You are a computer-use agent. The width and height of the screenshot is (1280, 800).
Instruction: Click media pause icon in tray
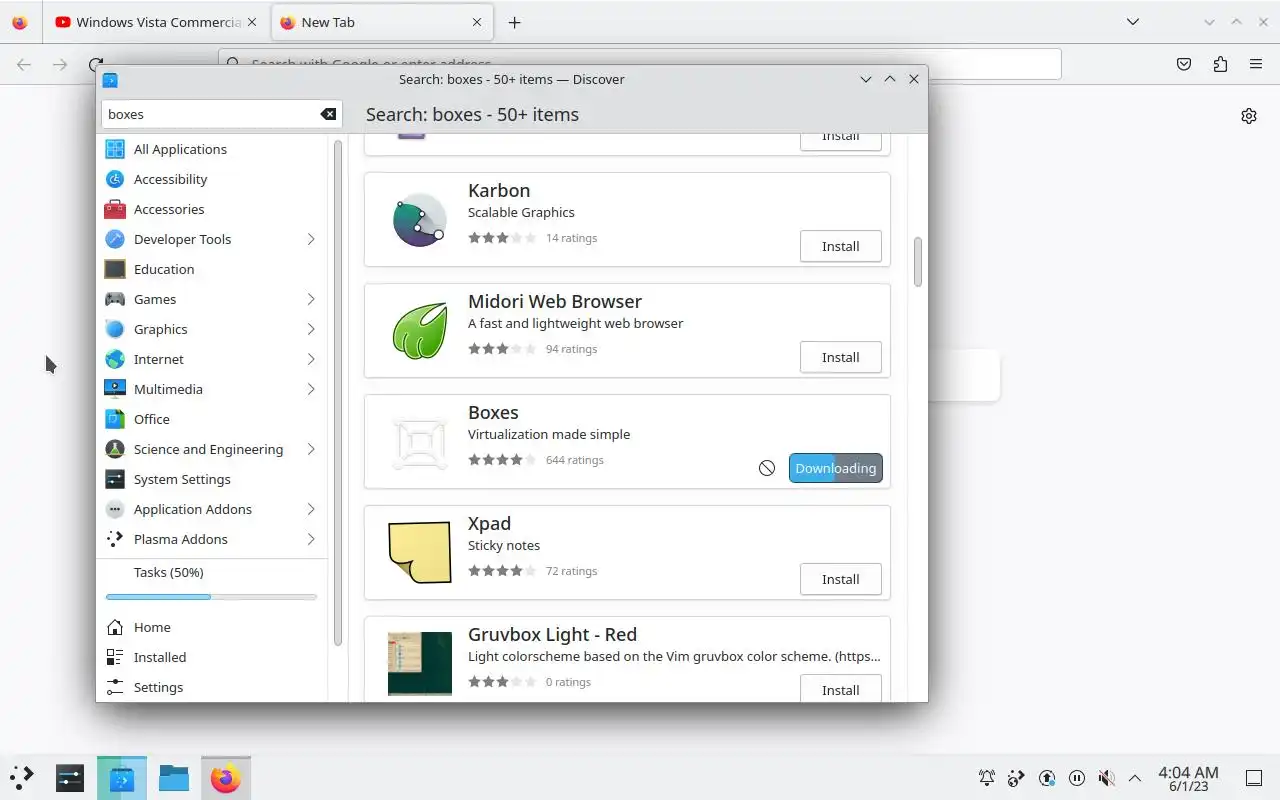point(1077,778)
